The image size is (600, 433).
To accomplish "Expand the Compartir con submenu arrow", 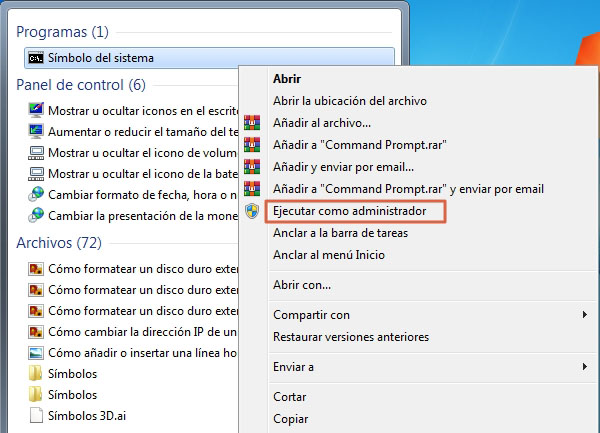I will pyautogui.click(x=584, y=315).
